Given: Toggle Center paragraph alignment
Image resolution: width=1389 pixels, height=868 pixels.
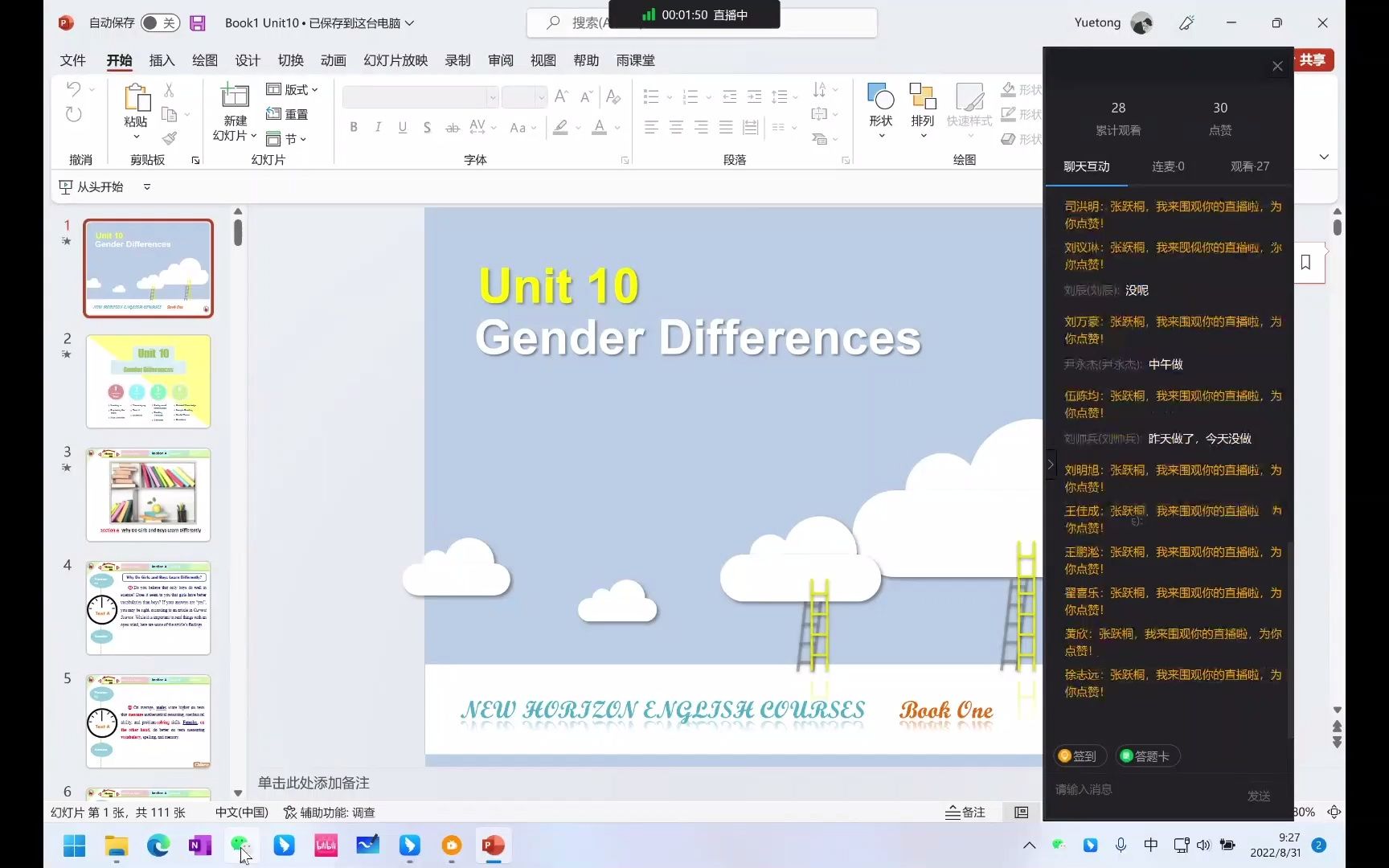Looking at the screenshot, I should (676, 127).
